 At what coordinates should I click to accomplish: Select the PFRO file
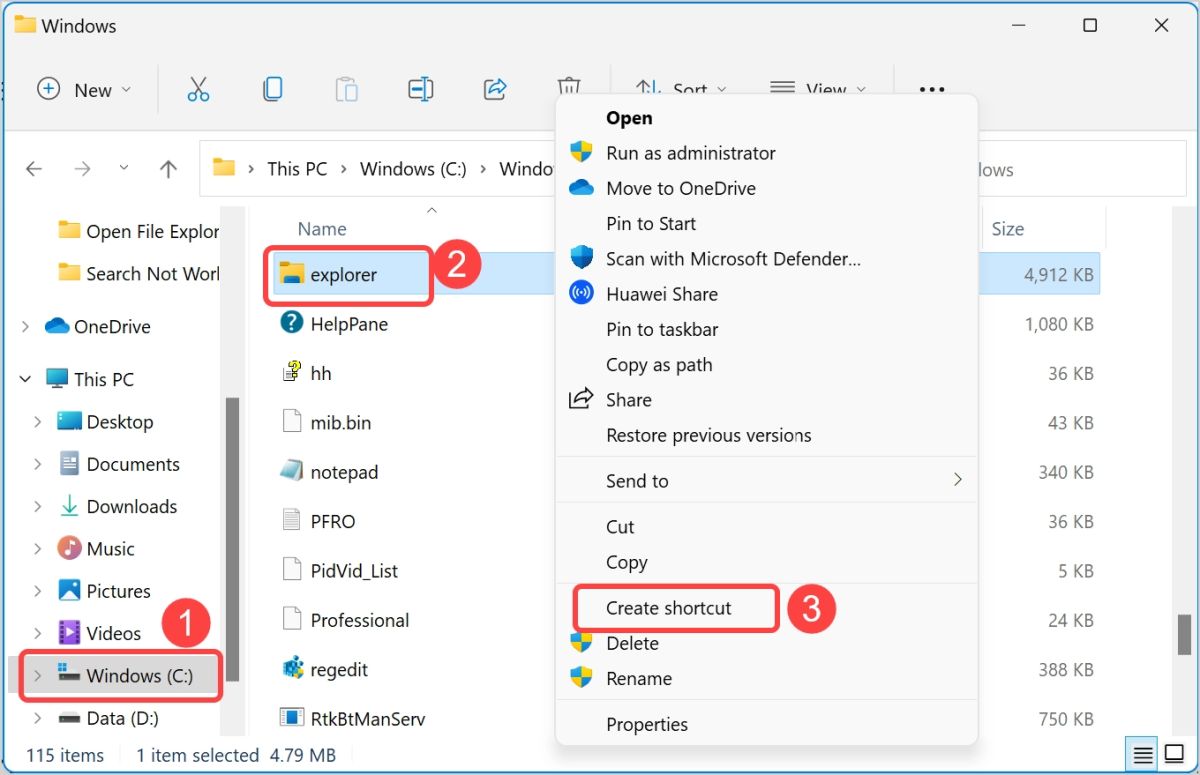(332, 520)
